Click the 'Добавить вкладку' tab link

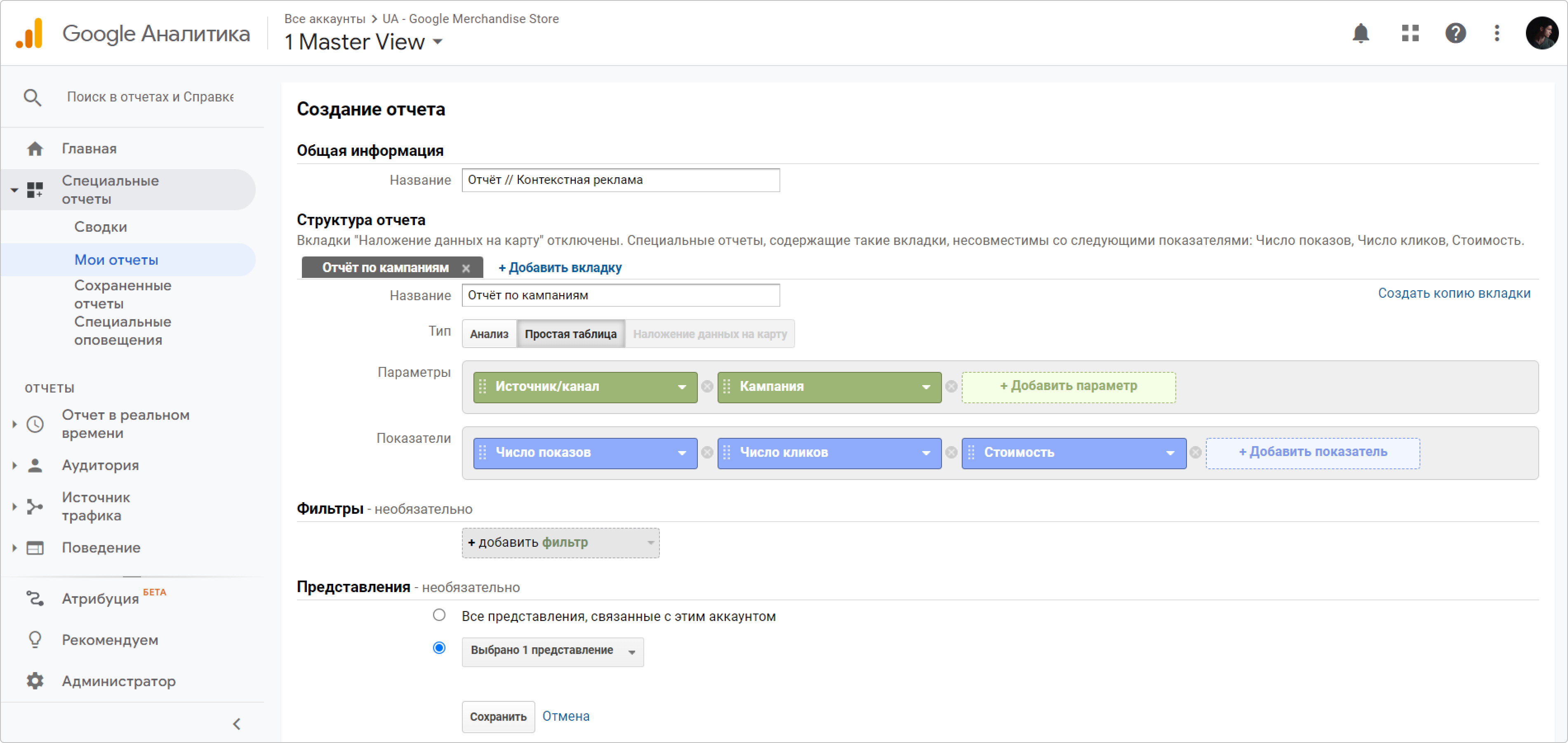point(560,268)
